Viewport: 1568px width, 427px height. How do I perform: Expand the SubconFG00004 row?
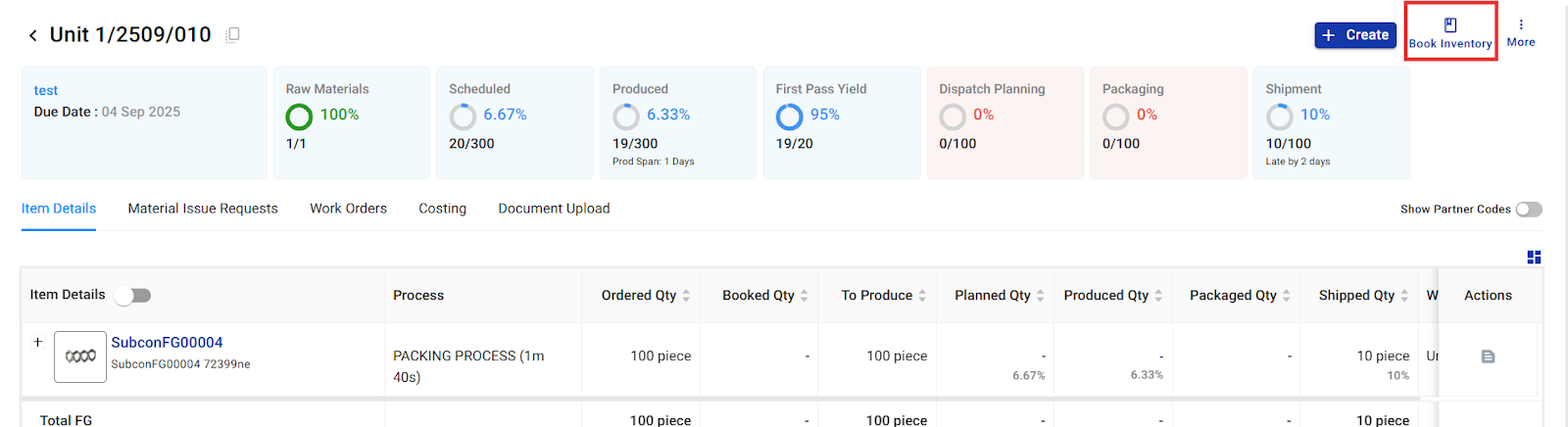pyautogui.click(x=37, y=343)
